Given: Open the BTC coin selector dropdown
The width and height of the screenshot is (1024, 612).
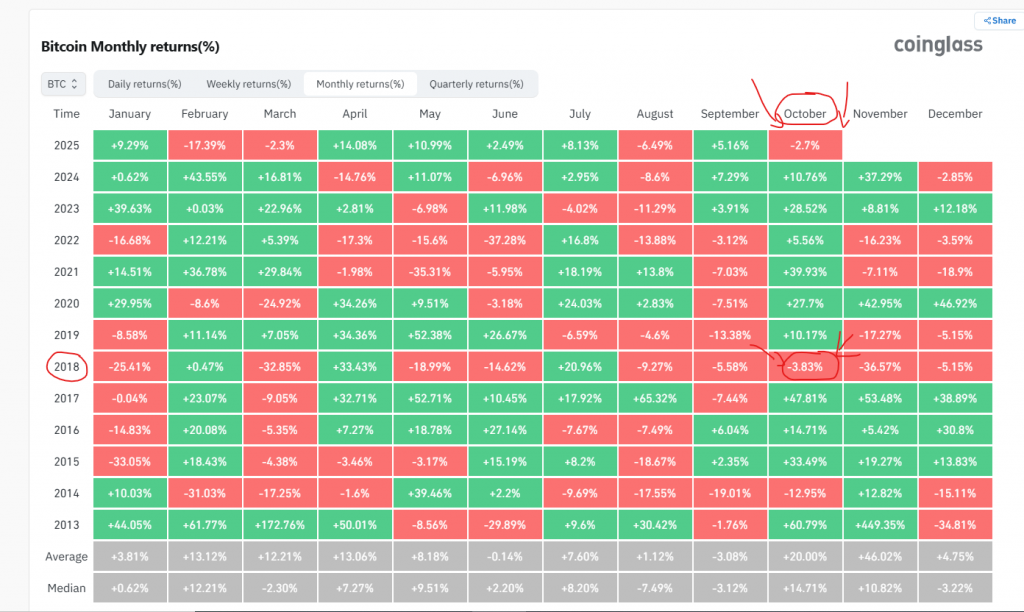Looking at the screenshot, I should (65, 84).
